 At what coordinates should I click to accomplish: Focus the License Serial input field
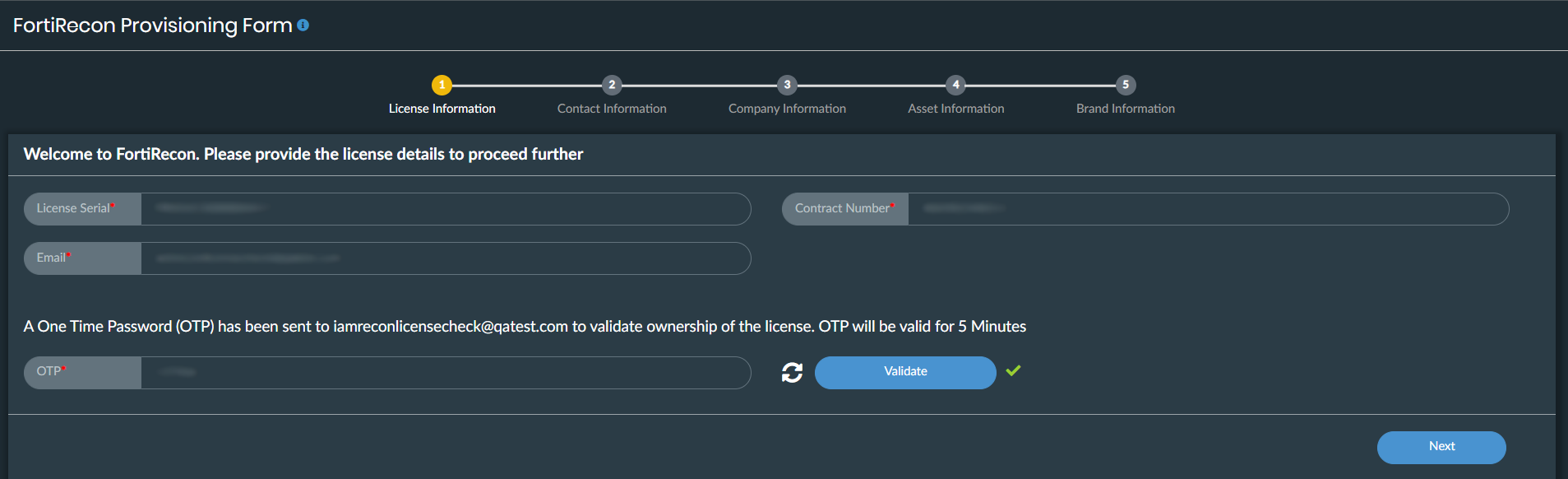point(445,209)
